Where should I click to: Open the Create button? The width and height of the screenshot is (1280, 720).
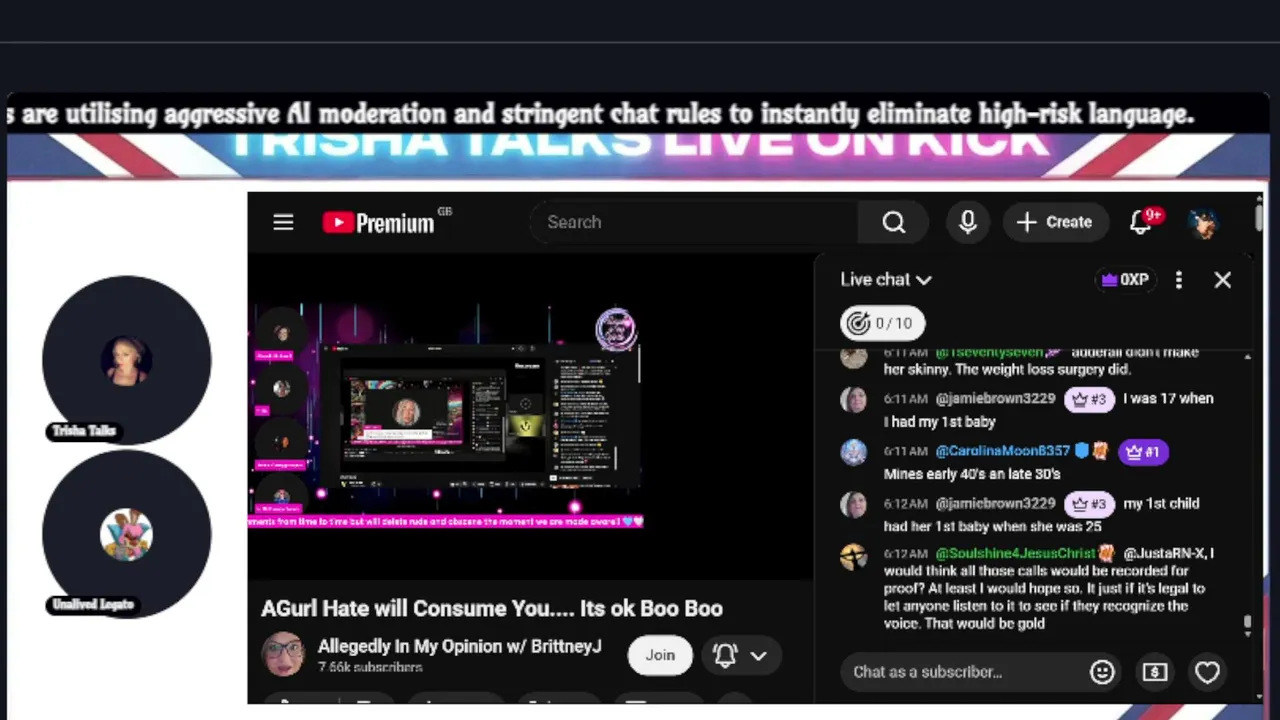point(1055,222)
